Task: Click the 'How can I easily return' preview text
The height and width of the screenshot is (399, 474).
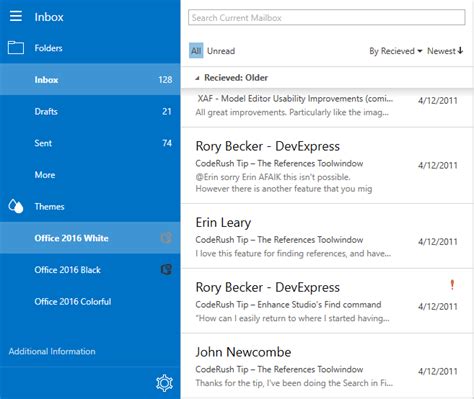Action: tap(292, 318)
